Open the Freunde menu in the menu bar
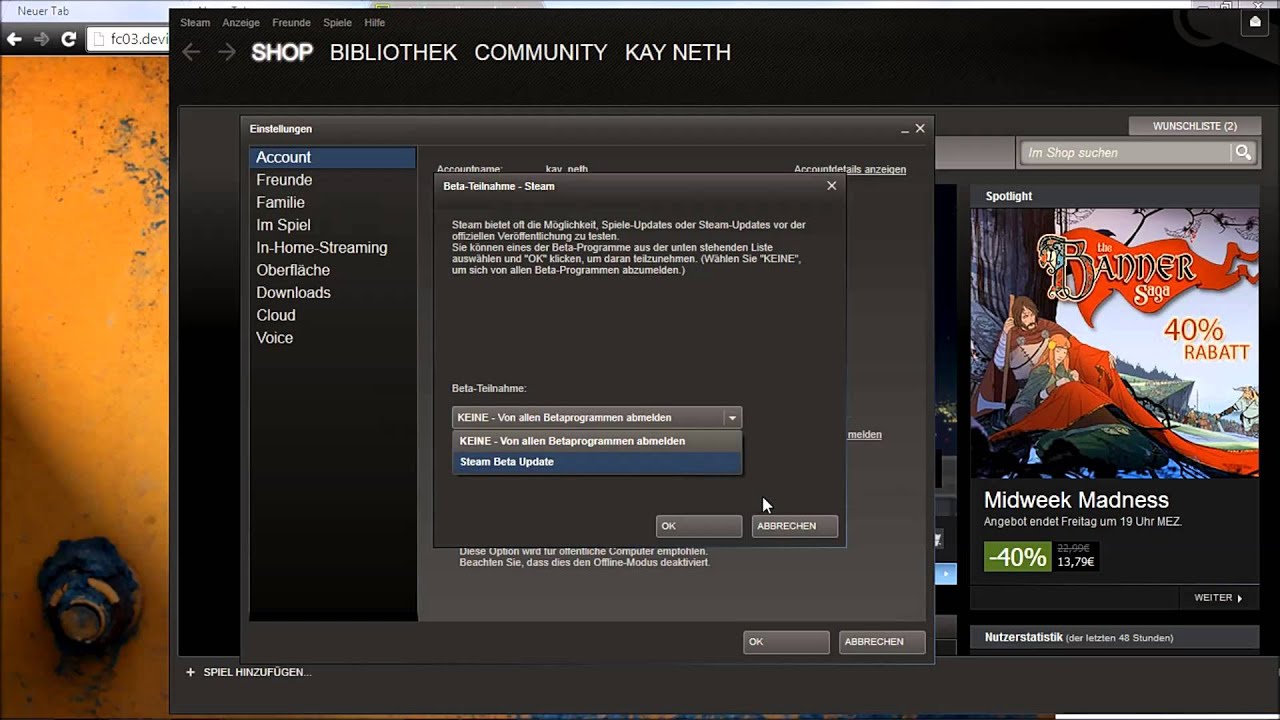Image resolution: width=1280 pixels, height=720 pixels. point(291,22)
